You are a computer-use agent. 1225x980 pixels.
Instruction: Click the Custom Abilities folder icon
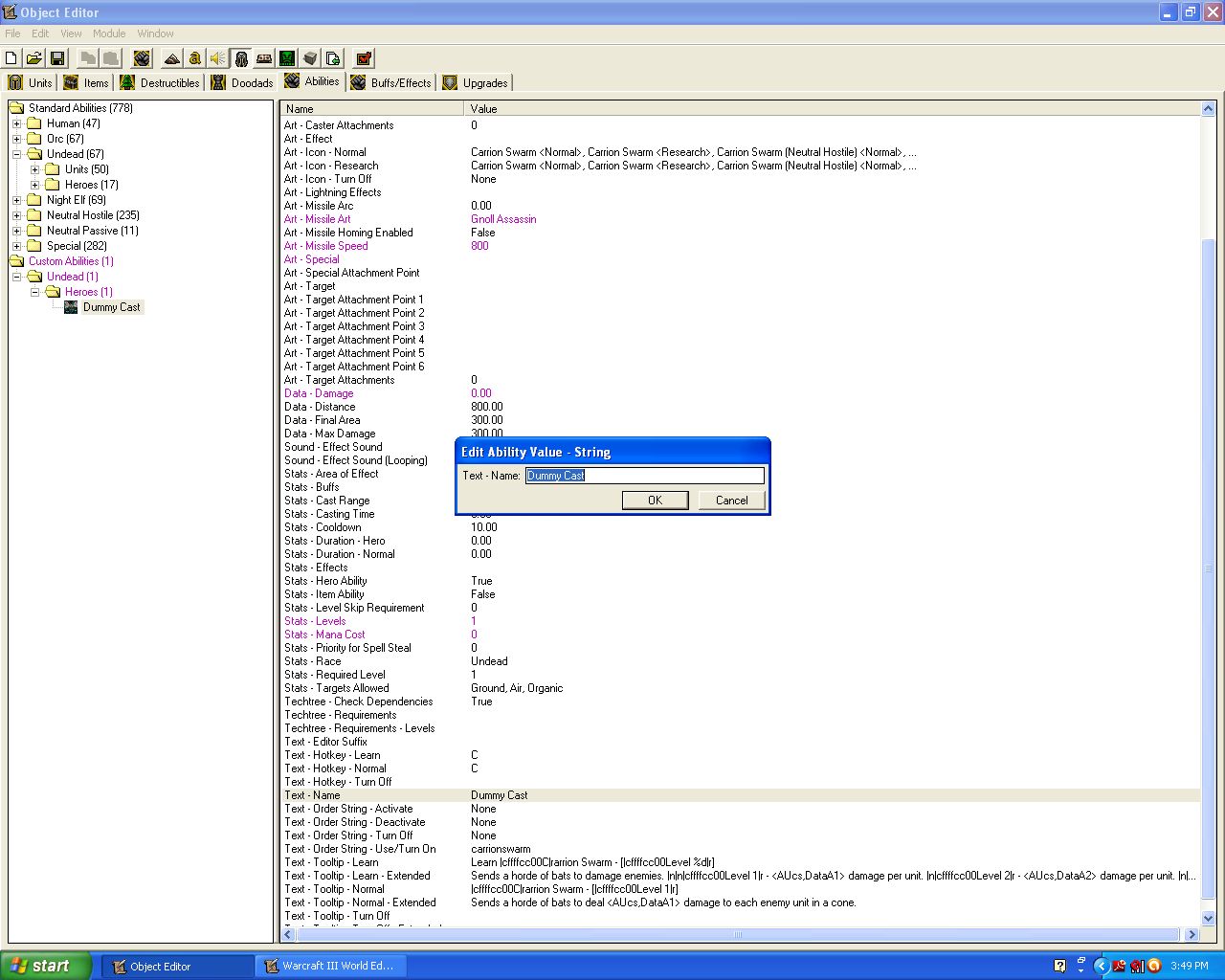pyautogui.click(x=16, y=261)
